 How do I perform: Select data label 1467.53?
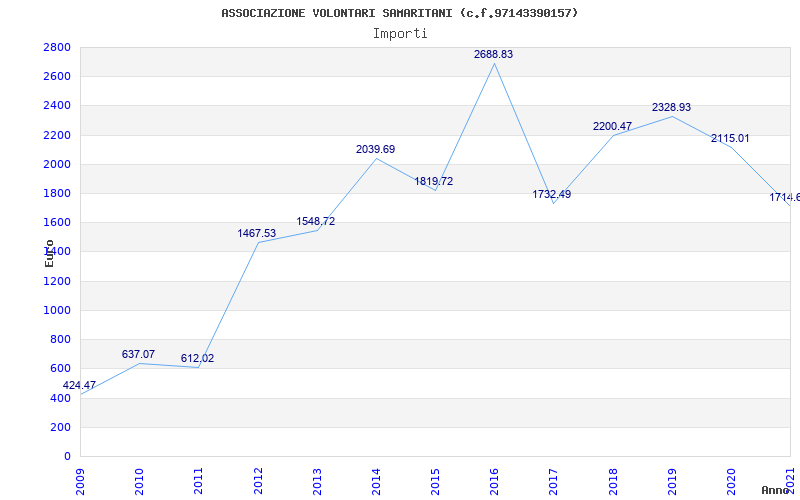click(x=257, y=233)
